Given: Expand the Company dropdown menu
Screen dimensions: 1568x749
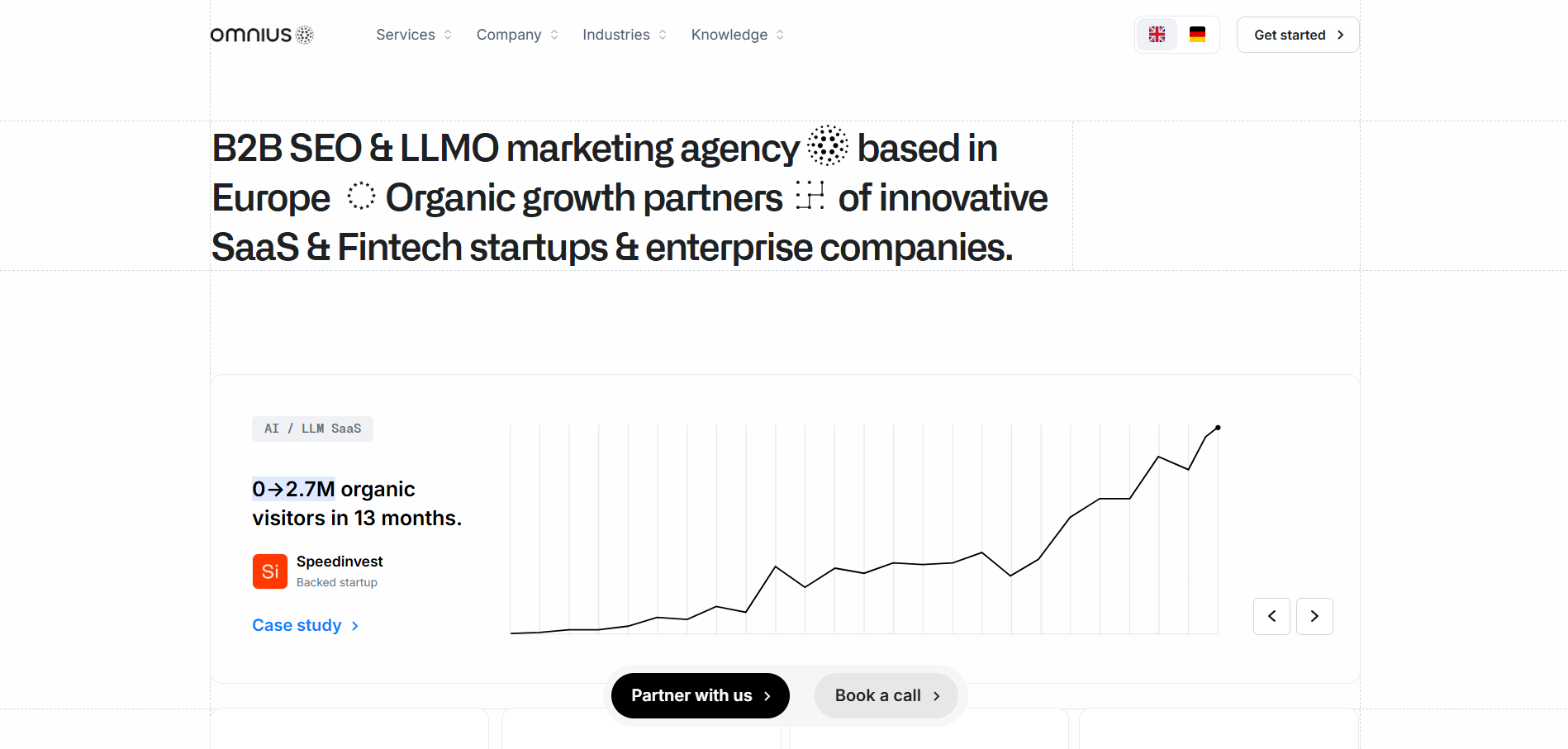Looking at the screenshot, I should click(516, 35).
